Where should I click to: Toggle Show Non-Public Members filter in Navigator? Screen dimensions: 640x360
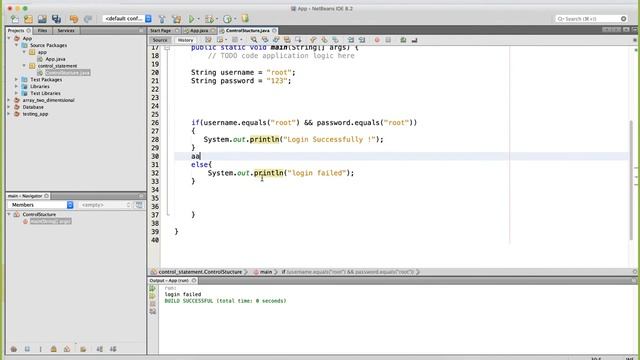(x=53, y=349)
